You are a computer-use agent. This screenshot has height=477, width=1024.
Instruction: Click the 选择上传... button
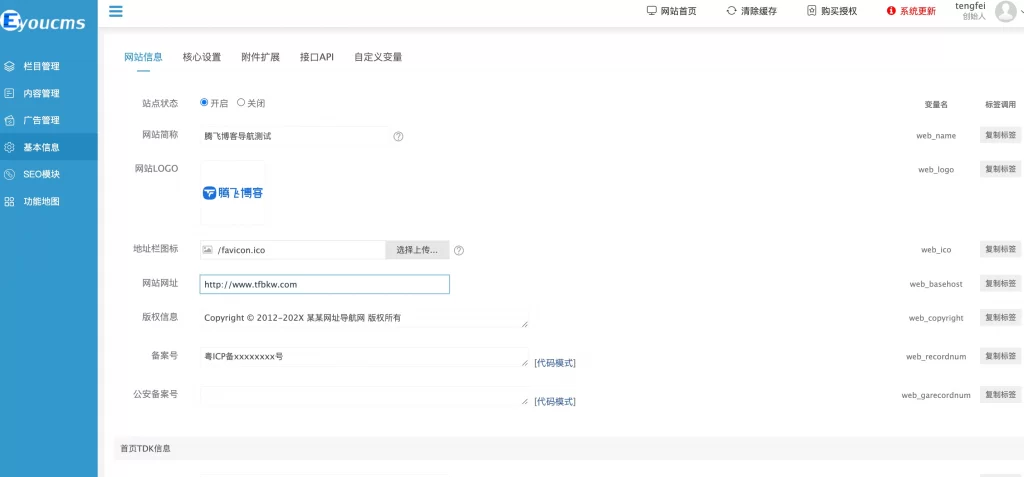pyautogui.click(x=417, y=250)
